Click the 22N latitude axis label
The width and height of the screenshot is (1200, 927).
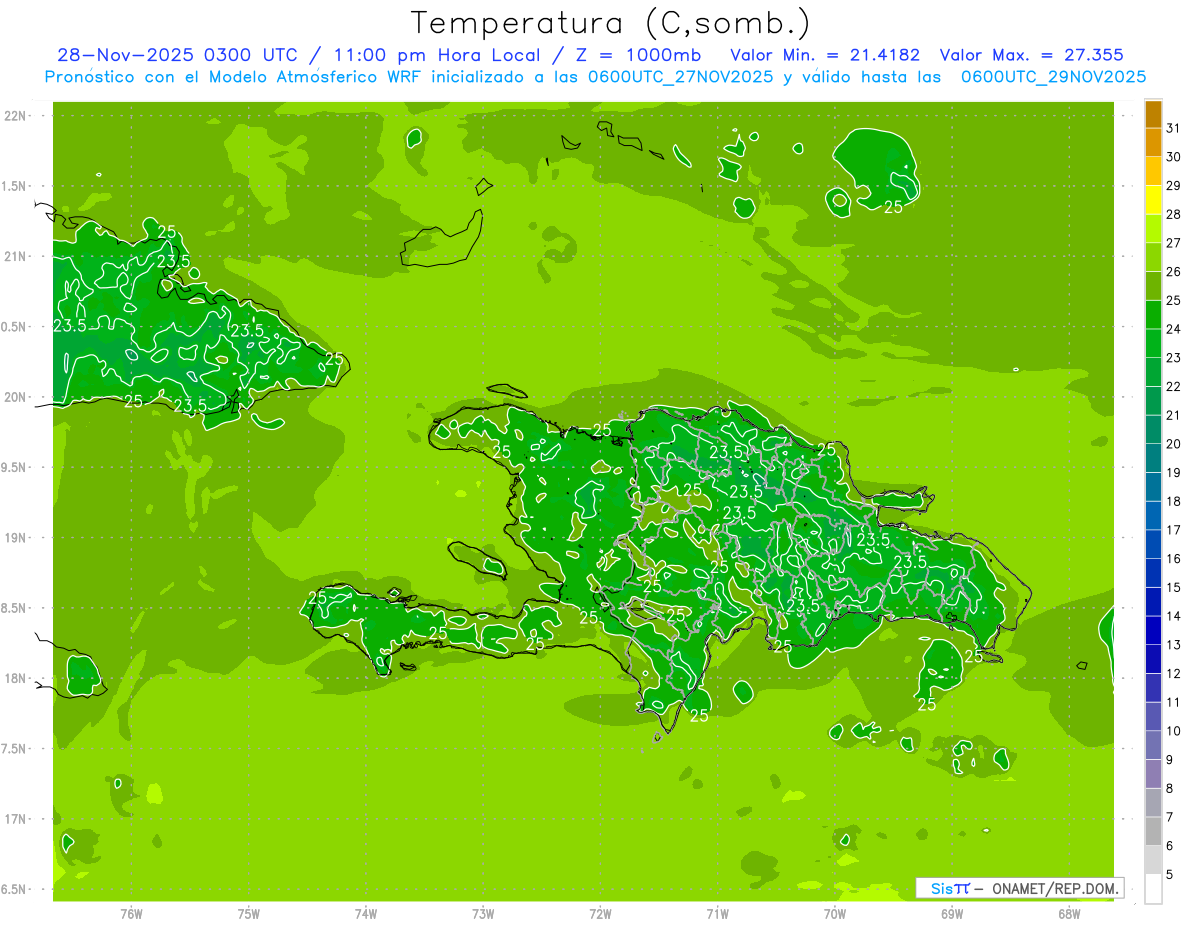[16, 116]
